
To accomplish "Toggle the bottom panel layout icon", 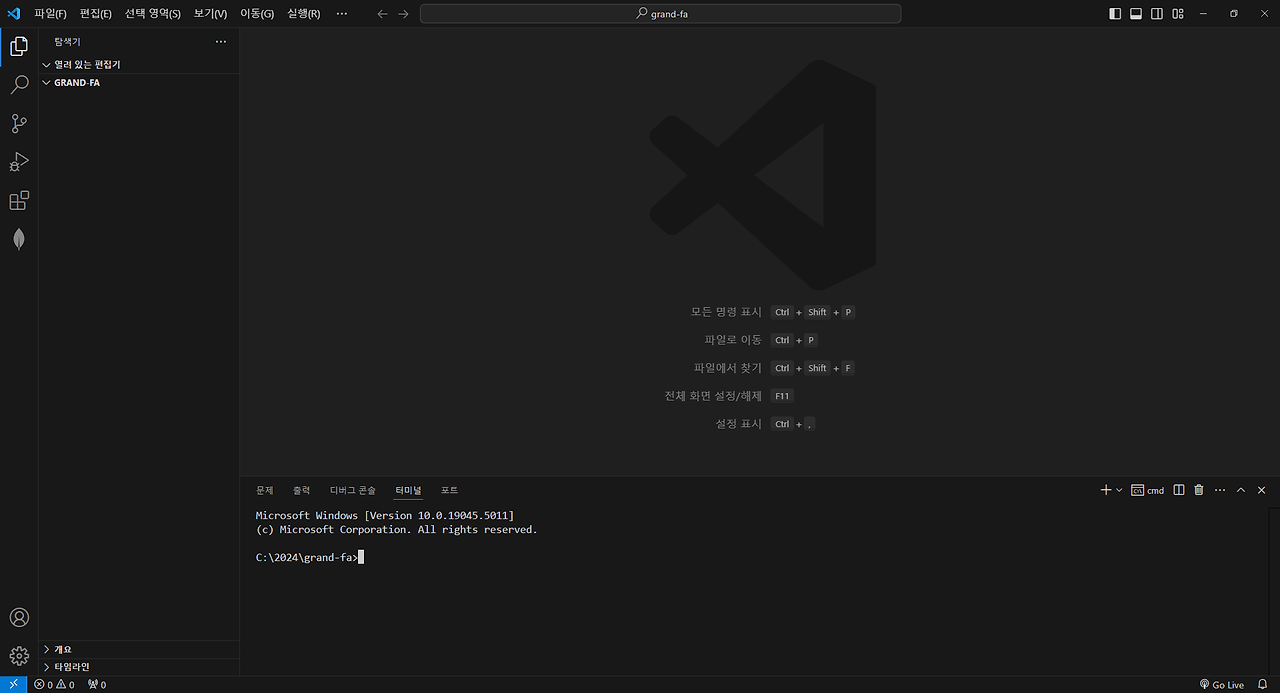I will tap(1136, 14).
